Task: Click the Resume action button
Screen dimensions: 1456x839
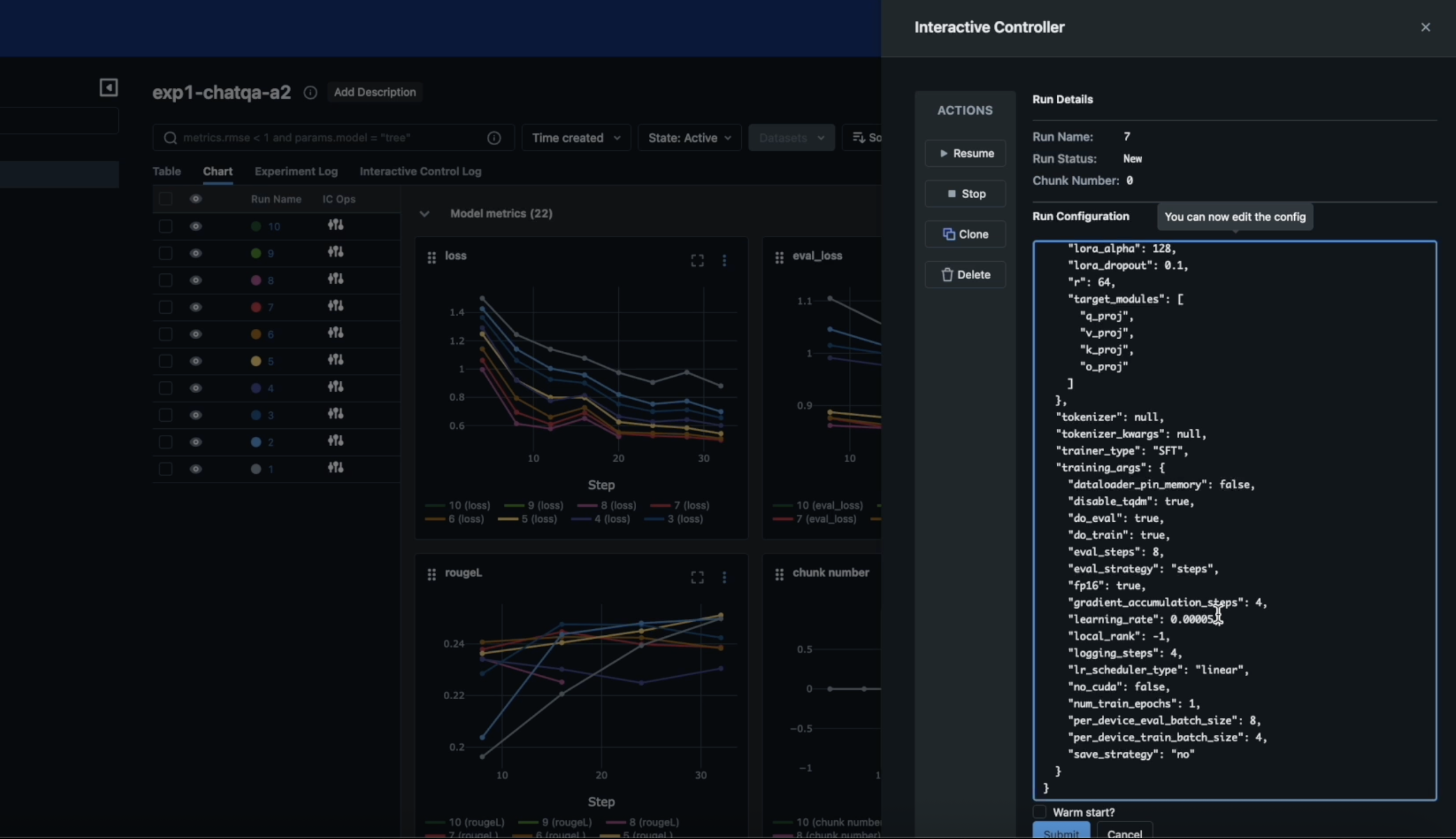Action: (x=965, y=154)
